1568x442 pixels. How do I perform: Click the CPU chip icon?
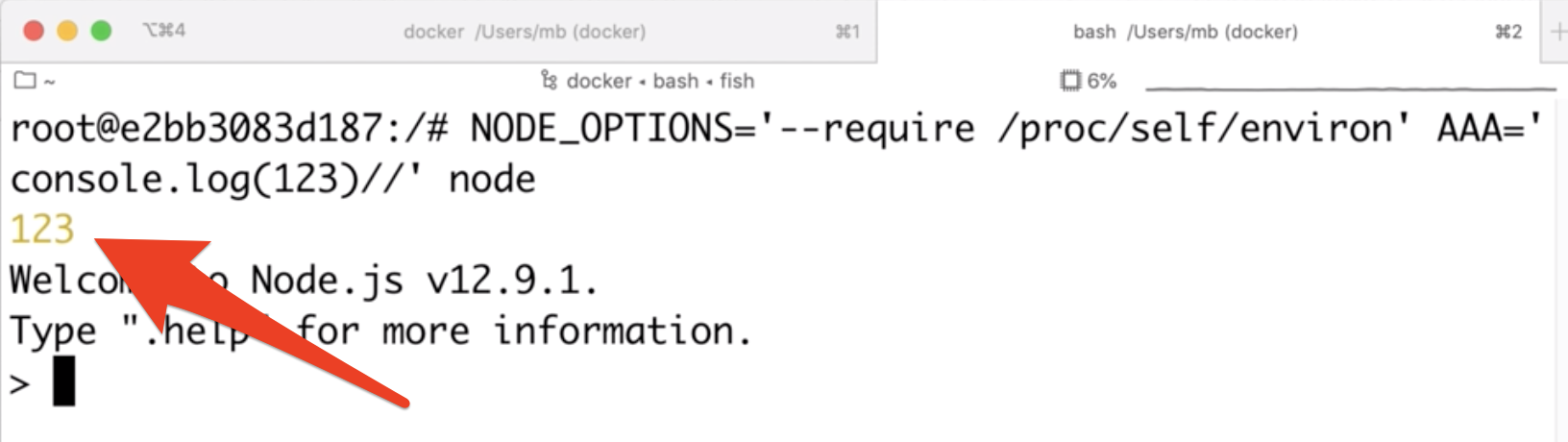1070,81
